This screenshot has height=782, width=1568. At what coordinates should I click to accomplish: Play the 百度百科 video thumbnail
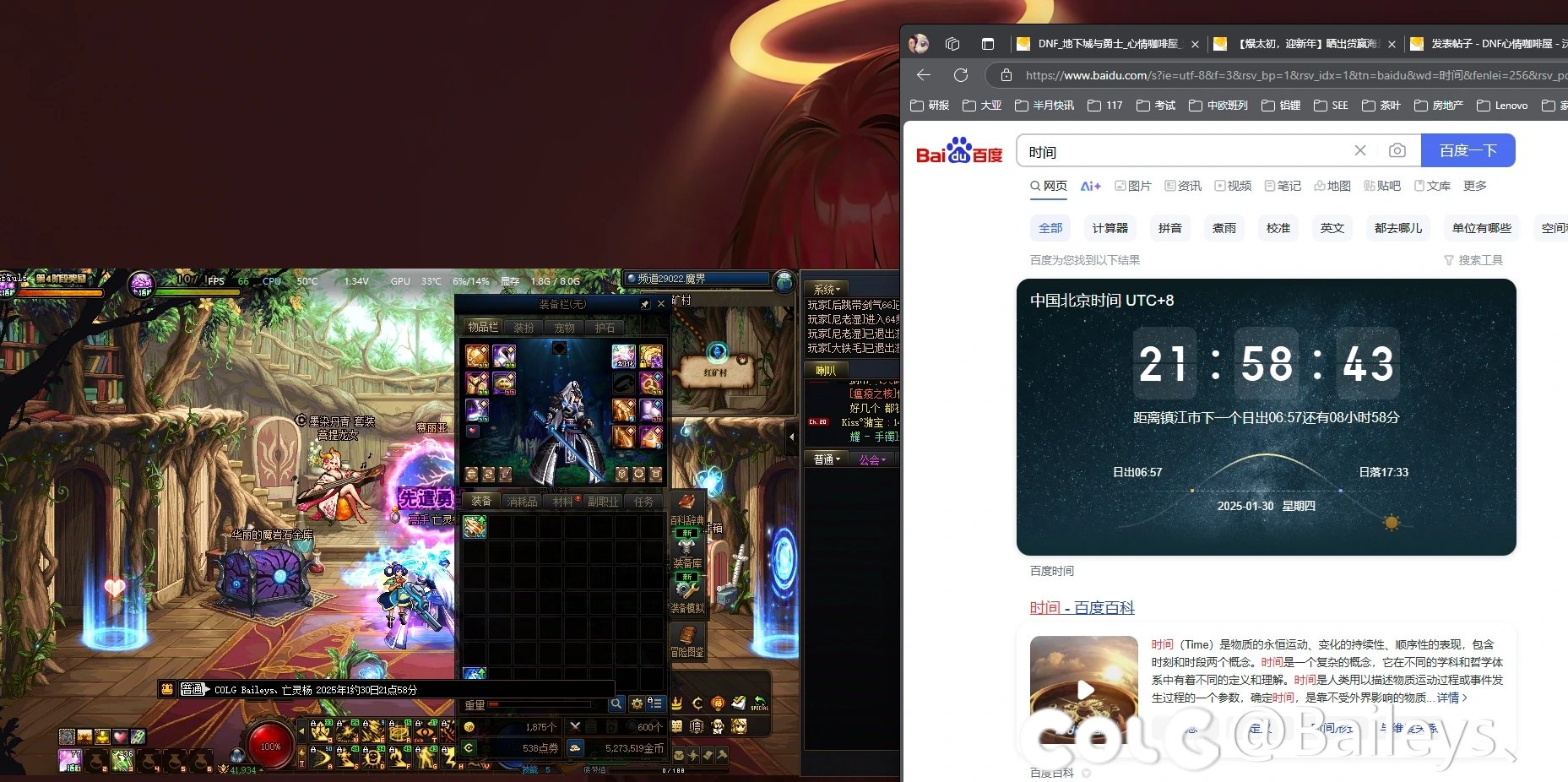(1085, 690)
